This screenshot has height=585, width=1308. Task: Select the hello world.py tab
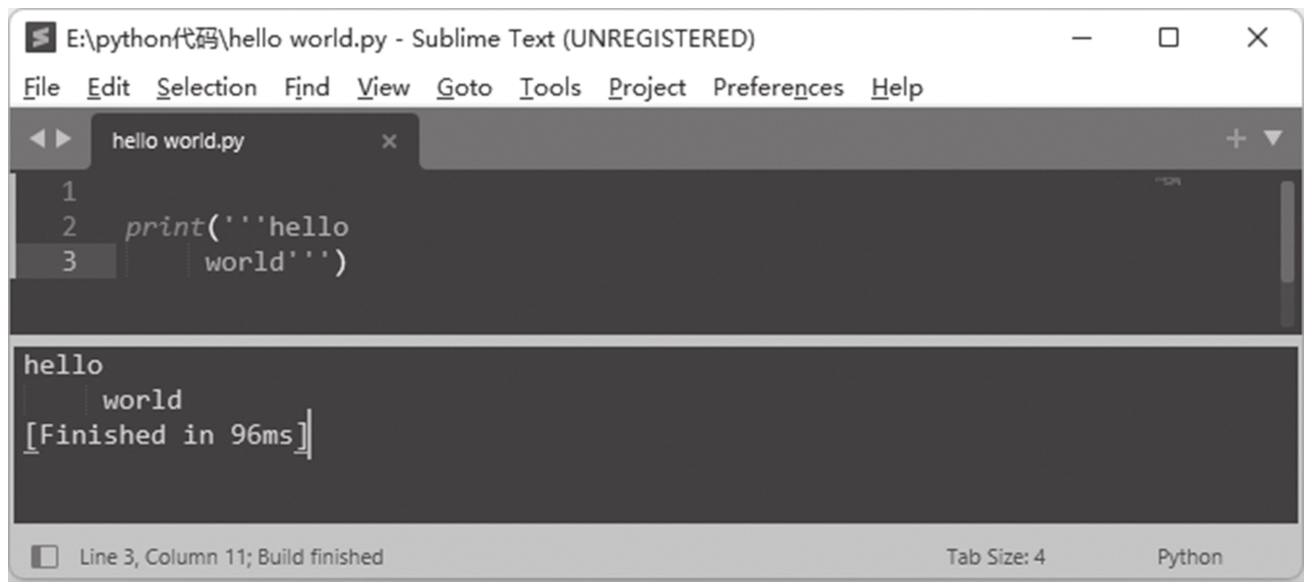178,141
